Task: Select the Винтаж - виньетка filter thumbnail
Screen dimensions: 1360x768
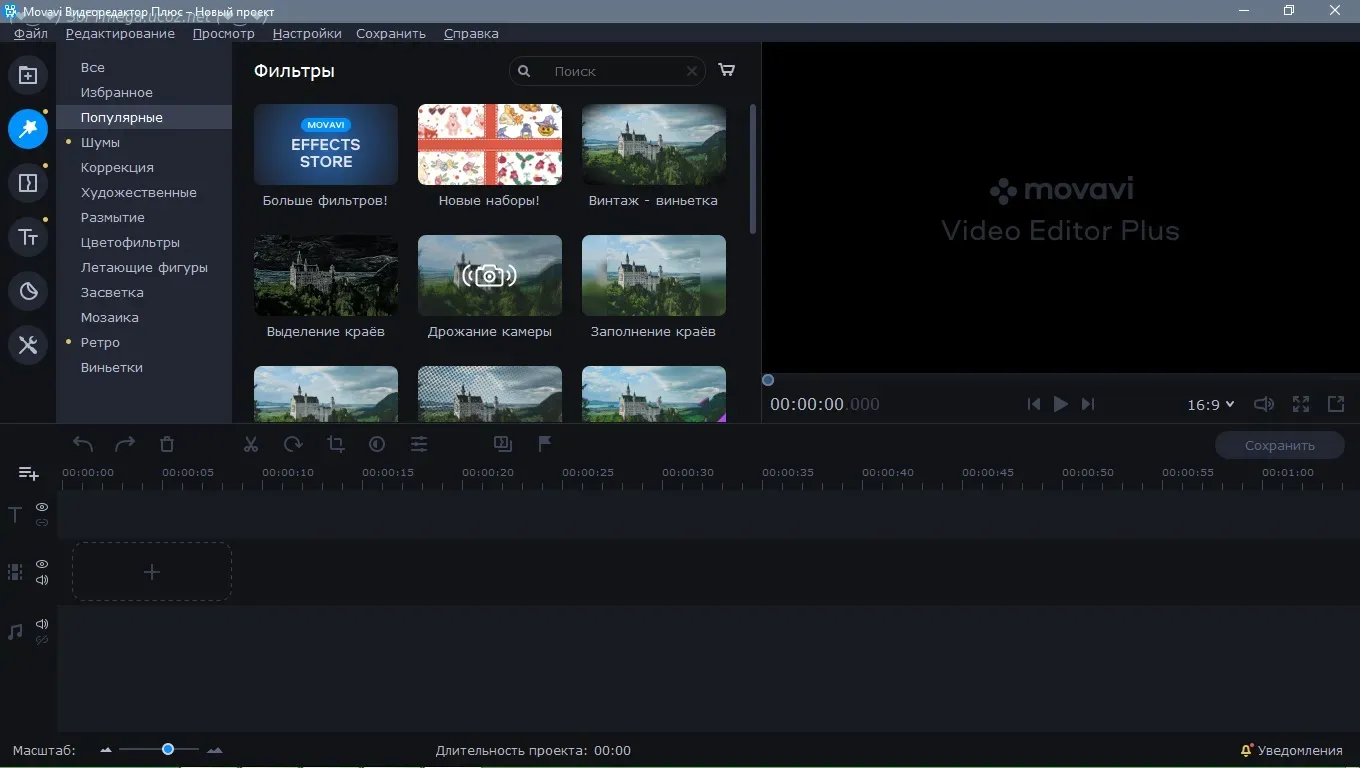Action: coord(653,145)
